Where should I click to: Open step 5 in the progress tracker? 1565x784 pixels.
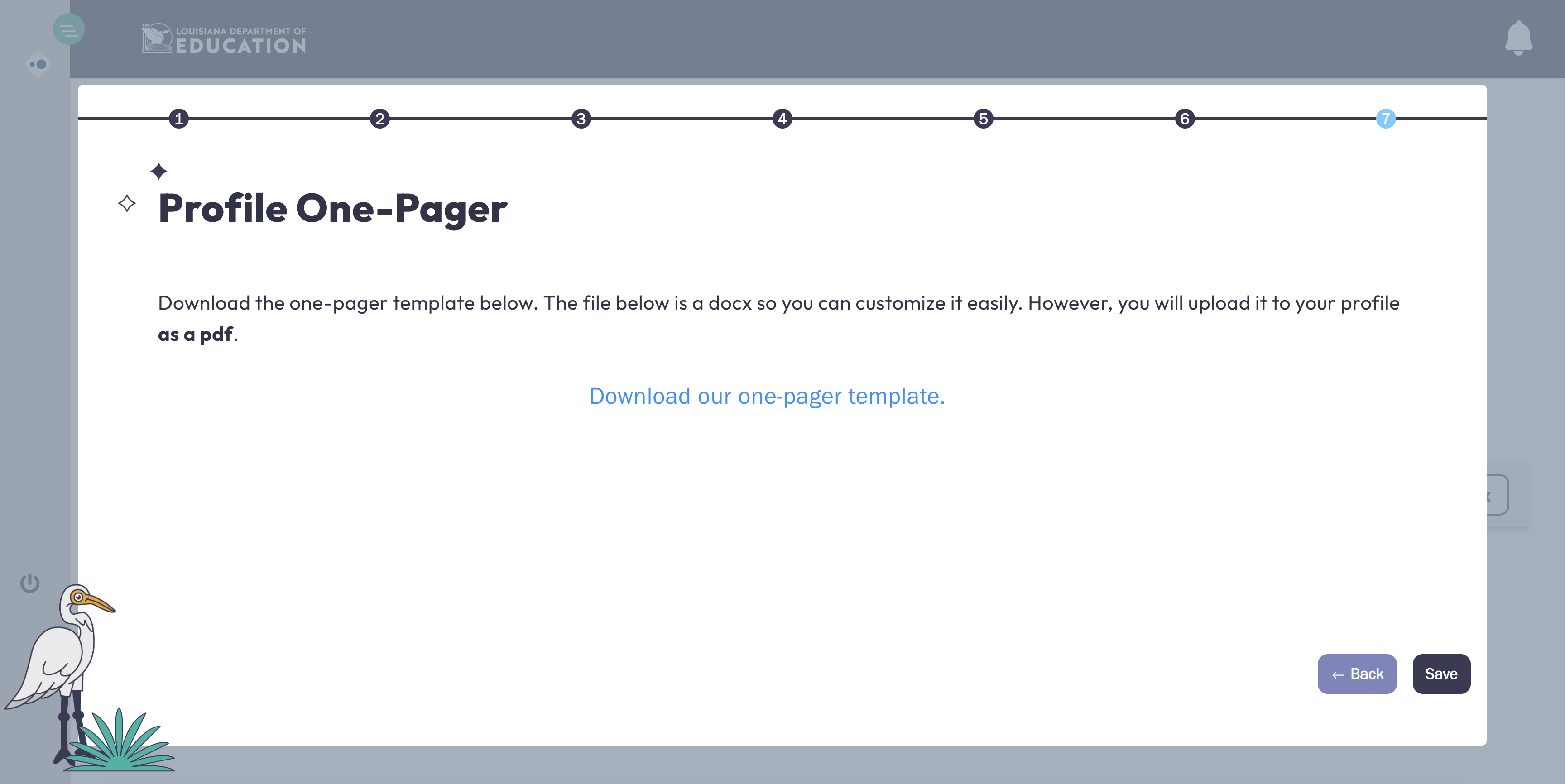[x=983, y=119]
